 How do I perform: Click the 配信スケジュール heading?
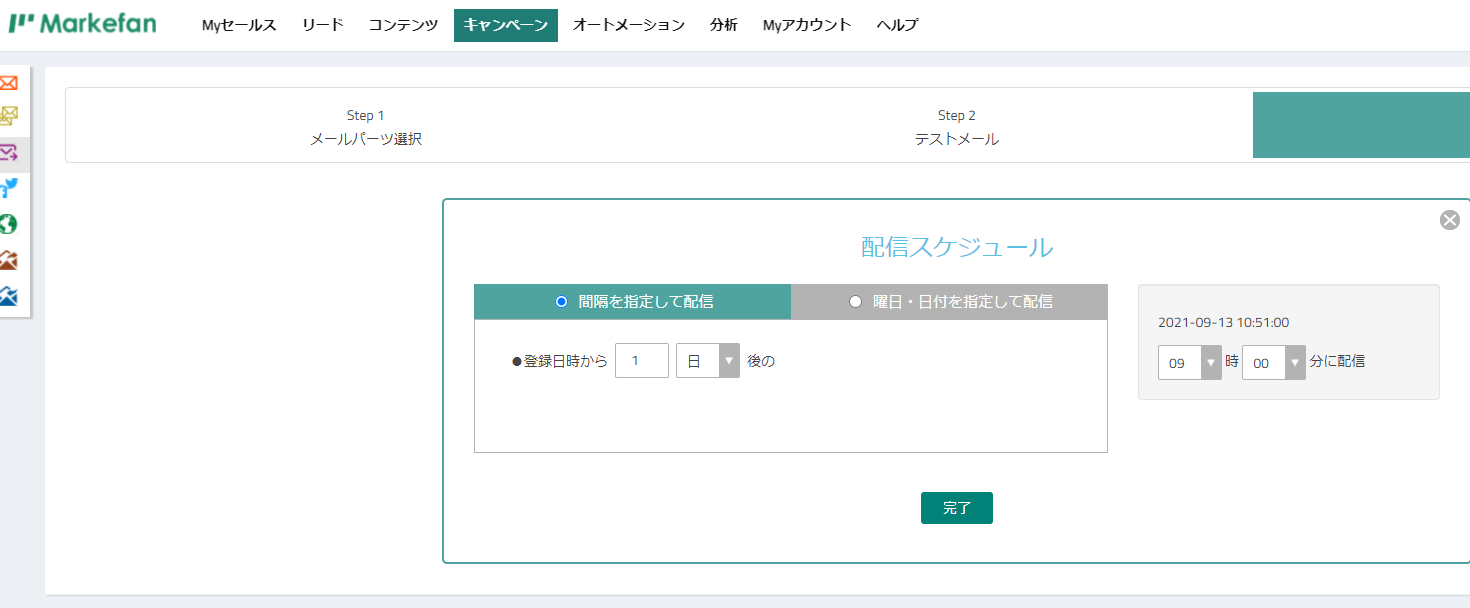click(957, 247)
